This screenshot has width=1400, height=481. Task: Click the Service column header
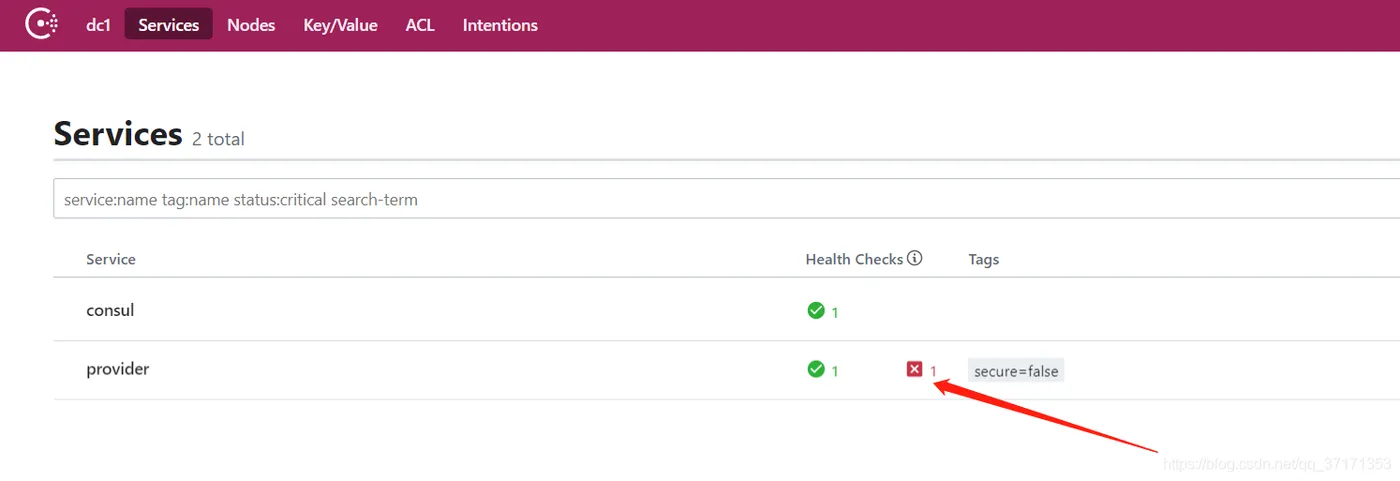tap(111, 259)
